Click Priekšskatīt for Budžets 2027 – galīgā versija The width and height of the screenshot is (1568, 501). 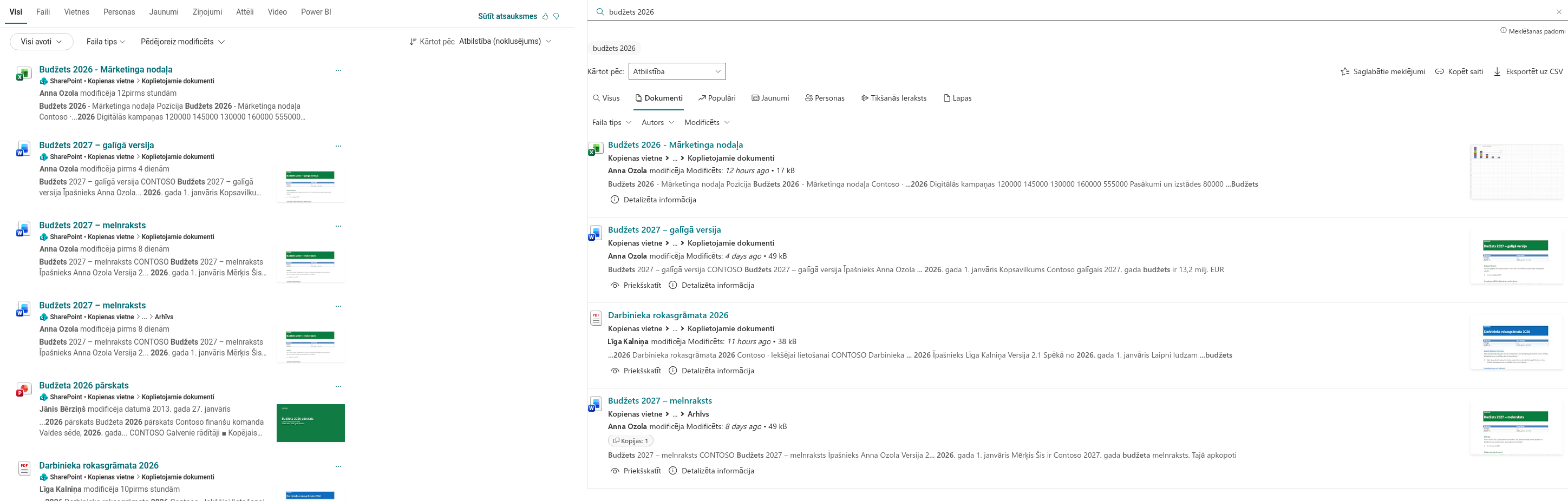(x=636, y=285)
